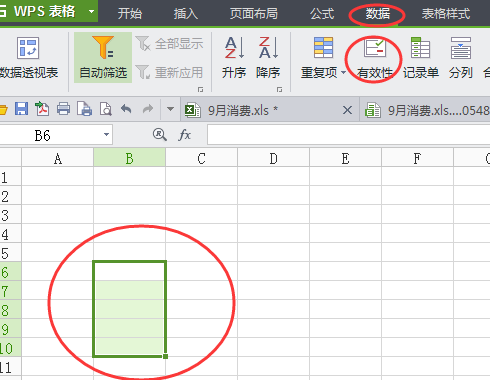The width and height of the screenshot is (490, 380).
Task: Toggle the 自动筛选 auto filter
Action: point(103,57)
